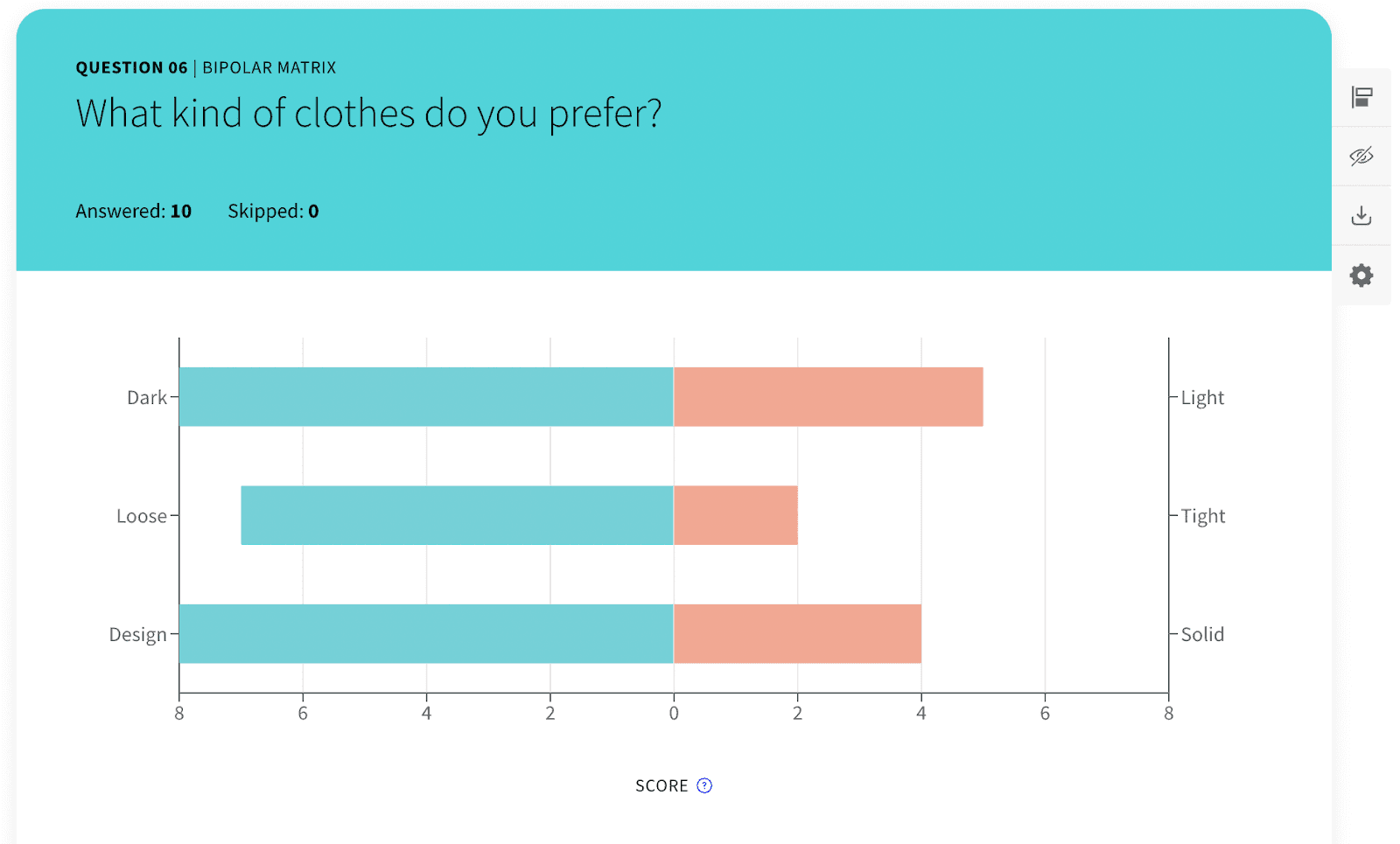Click the BIPOLAR MATRIX question type label
Image resolution: width=1400 pixels, height=844 pixels.
(269, 67)
